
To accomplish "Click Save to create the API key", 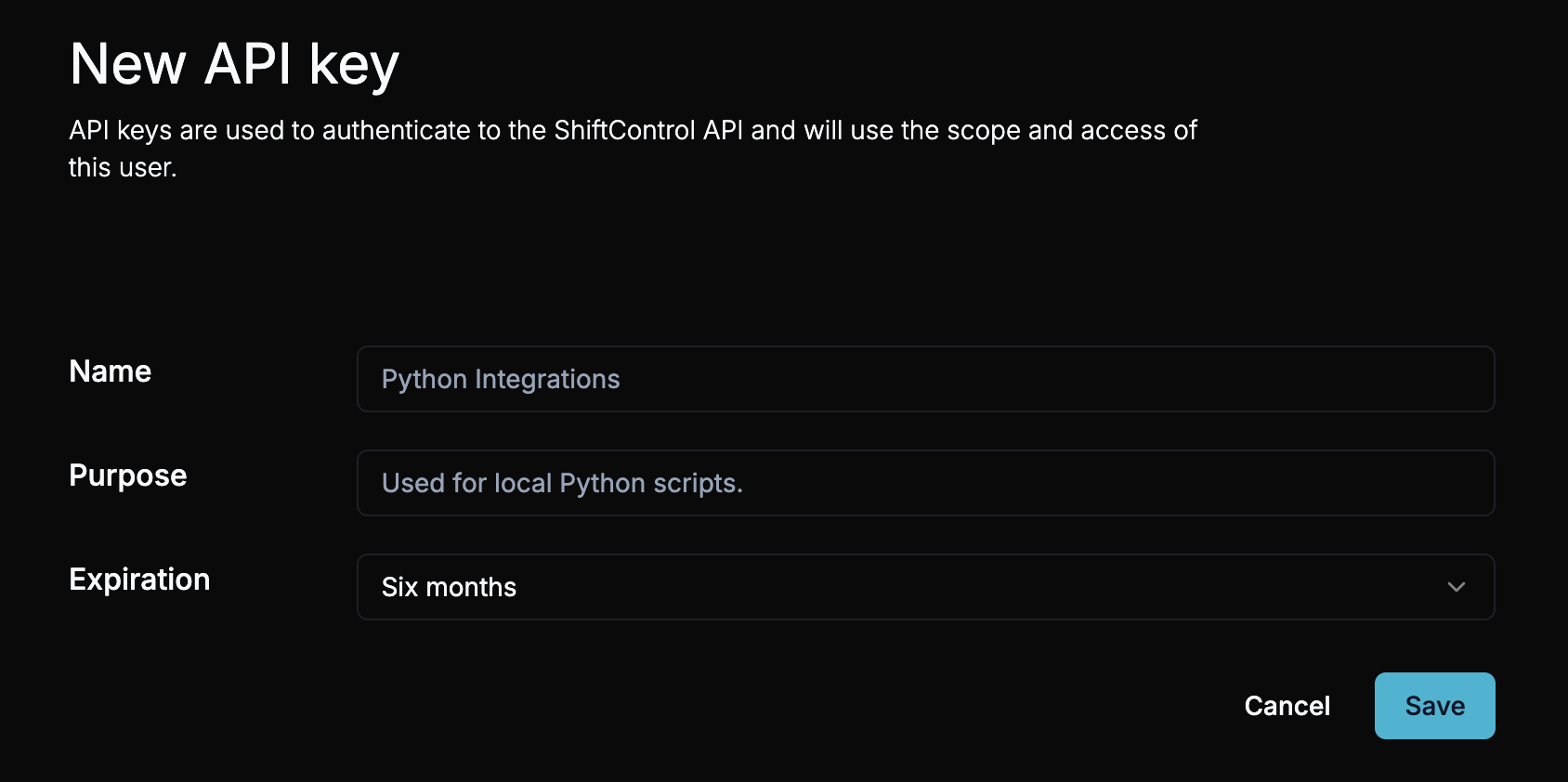I will pos(1434,705).
